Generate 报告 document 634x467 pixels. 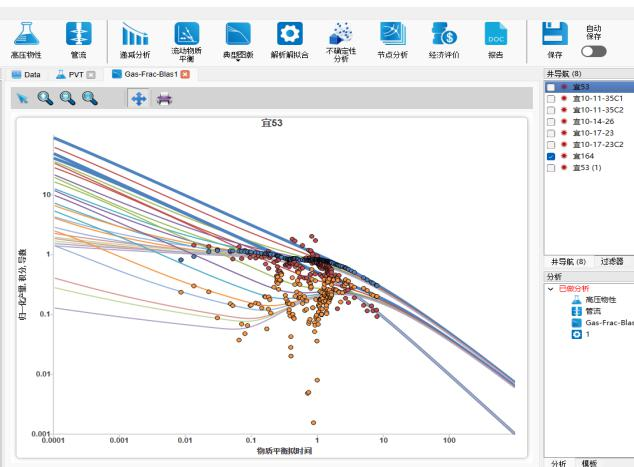pos(494,36)
